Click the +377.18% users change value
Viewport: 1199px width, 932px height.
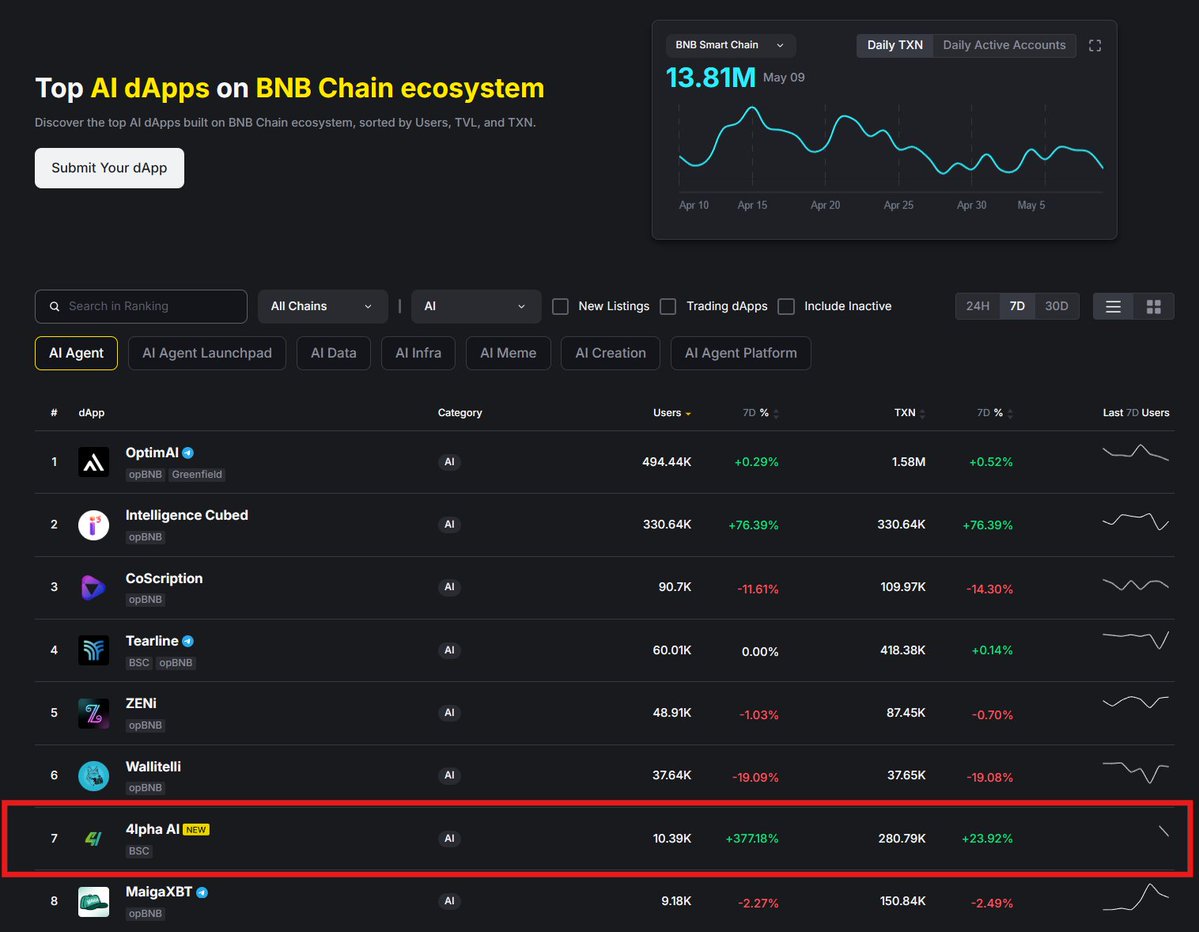pyautogui.click(x=752, y=839)
